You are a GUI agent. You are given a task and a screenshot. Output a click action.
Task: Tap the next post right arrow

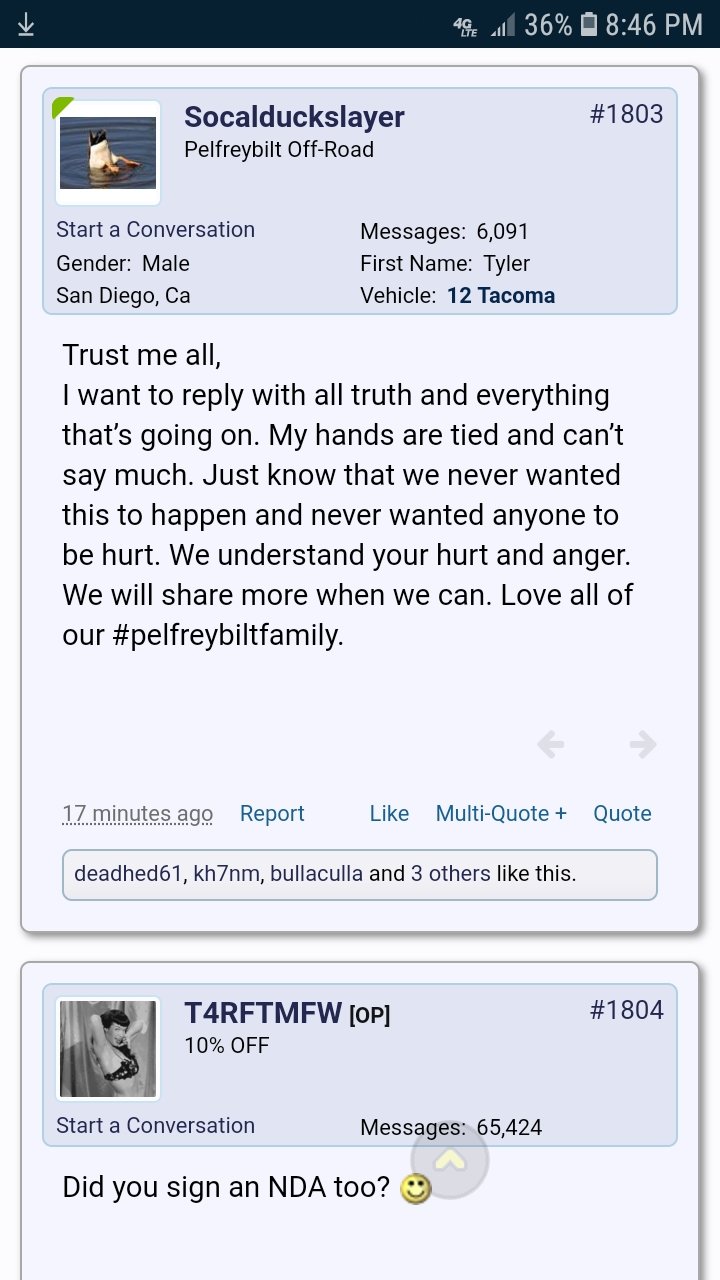pyautogui.click(x=643, y=744)
